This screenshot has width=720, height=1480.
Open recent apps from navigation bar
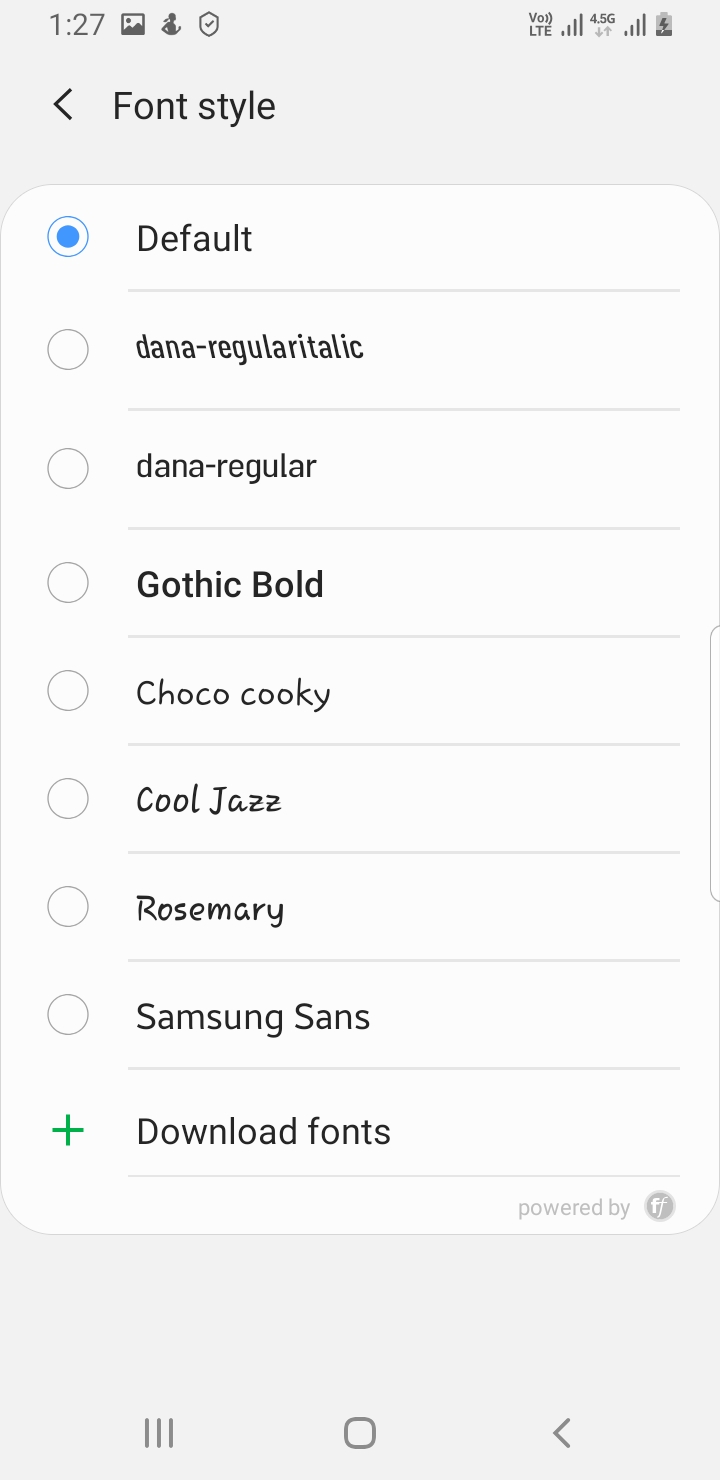(159, 1433)
